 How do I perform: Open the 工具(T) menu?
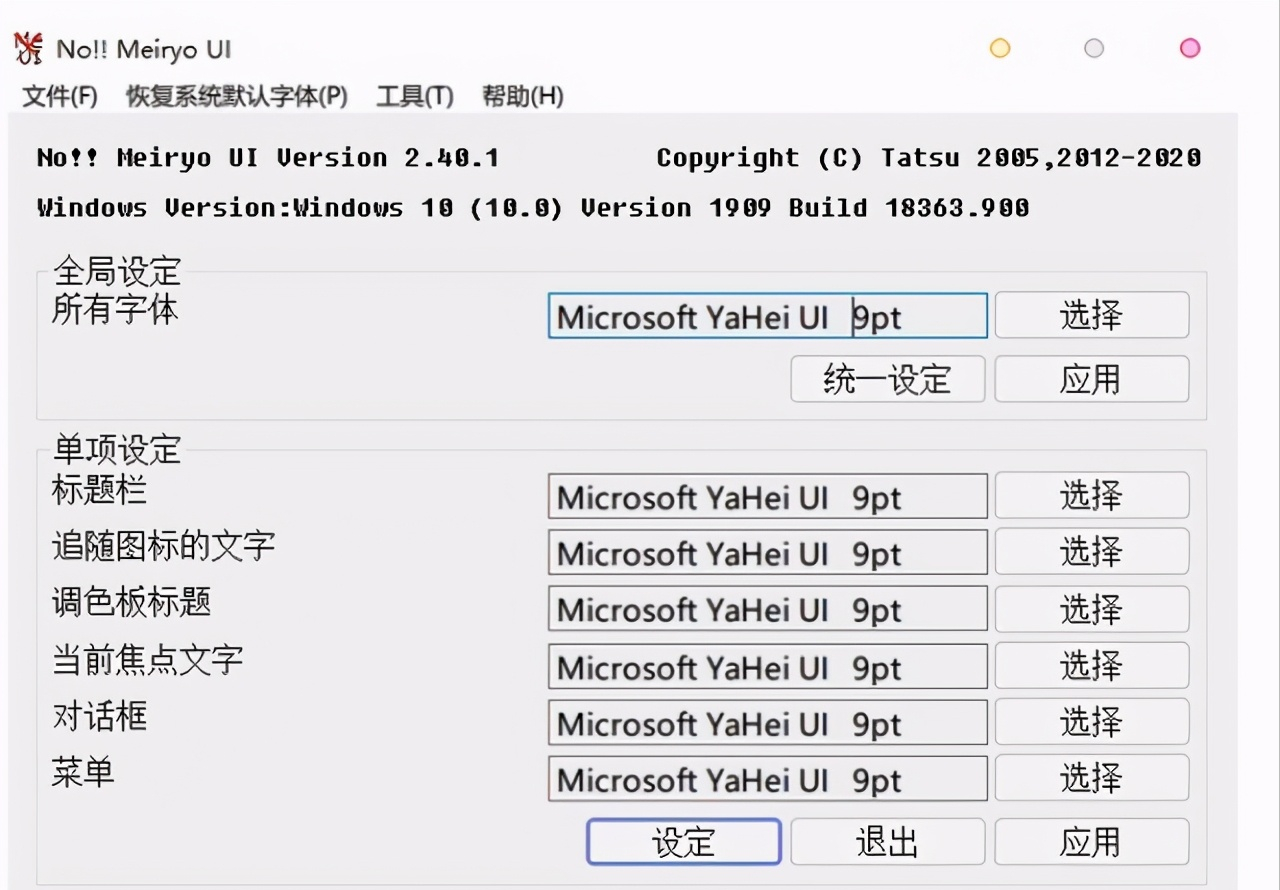[x=413, y=97]
